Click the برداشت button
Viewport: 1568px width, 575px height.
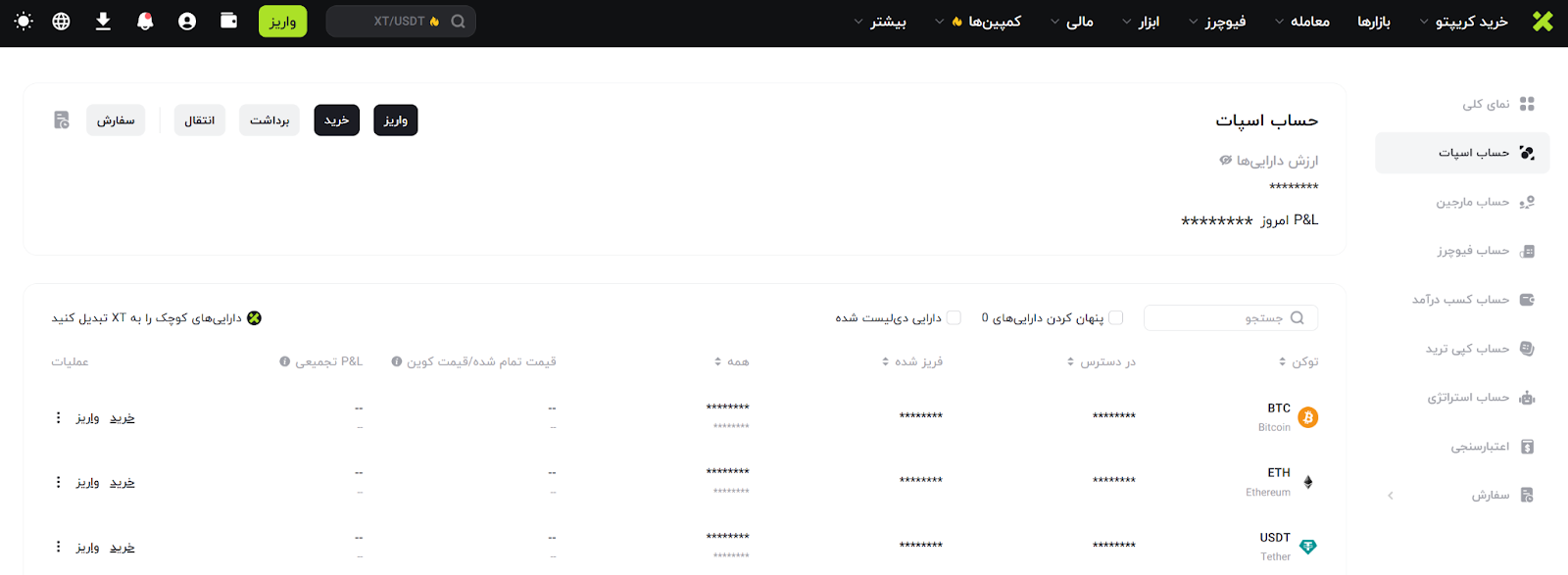(x=269, y=120)
